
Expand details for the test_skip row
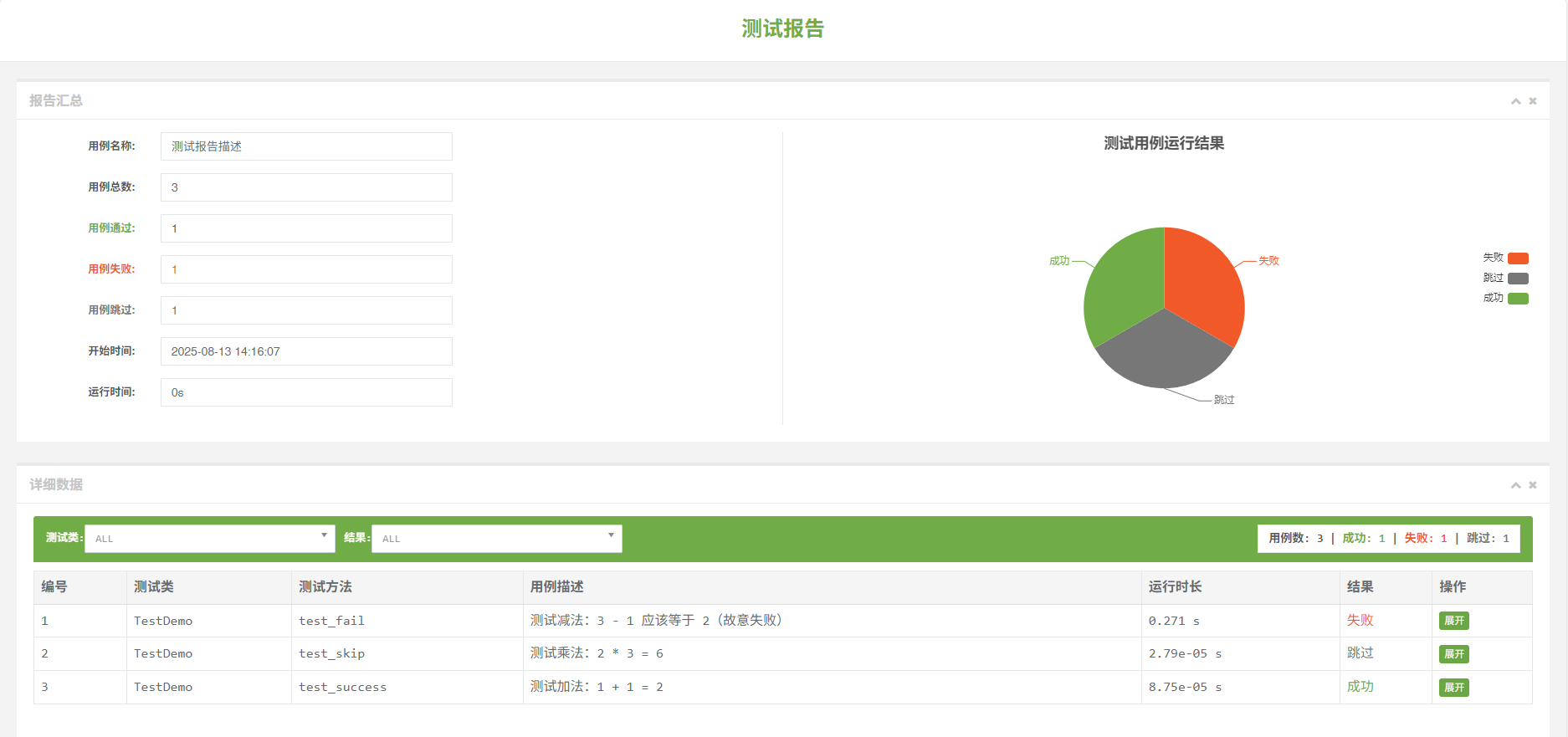click(1454, 654)
